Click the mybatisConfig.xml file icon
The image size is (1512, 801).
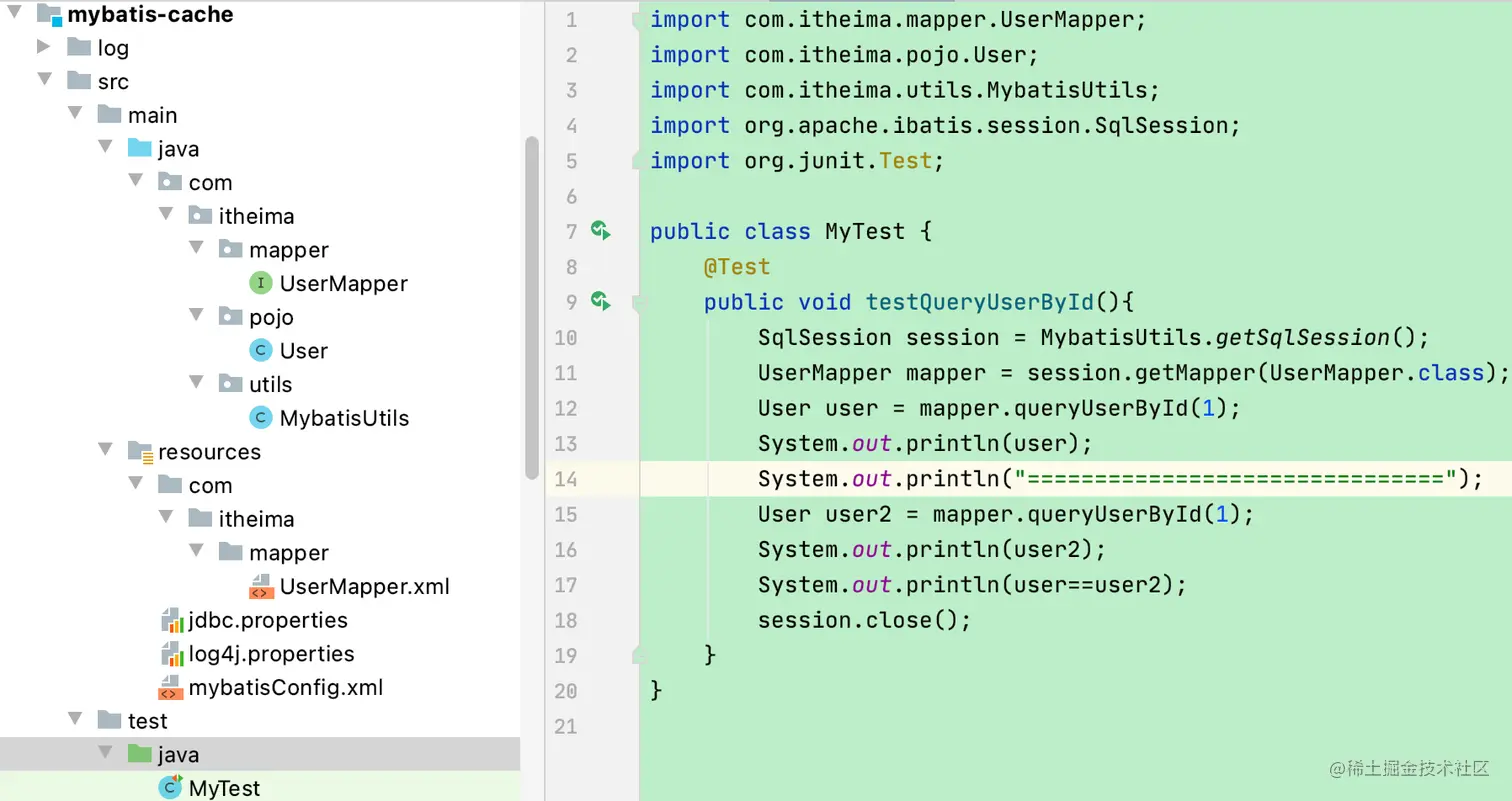[x=171, y=688]
